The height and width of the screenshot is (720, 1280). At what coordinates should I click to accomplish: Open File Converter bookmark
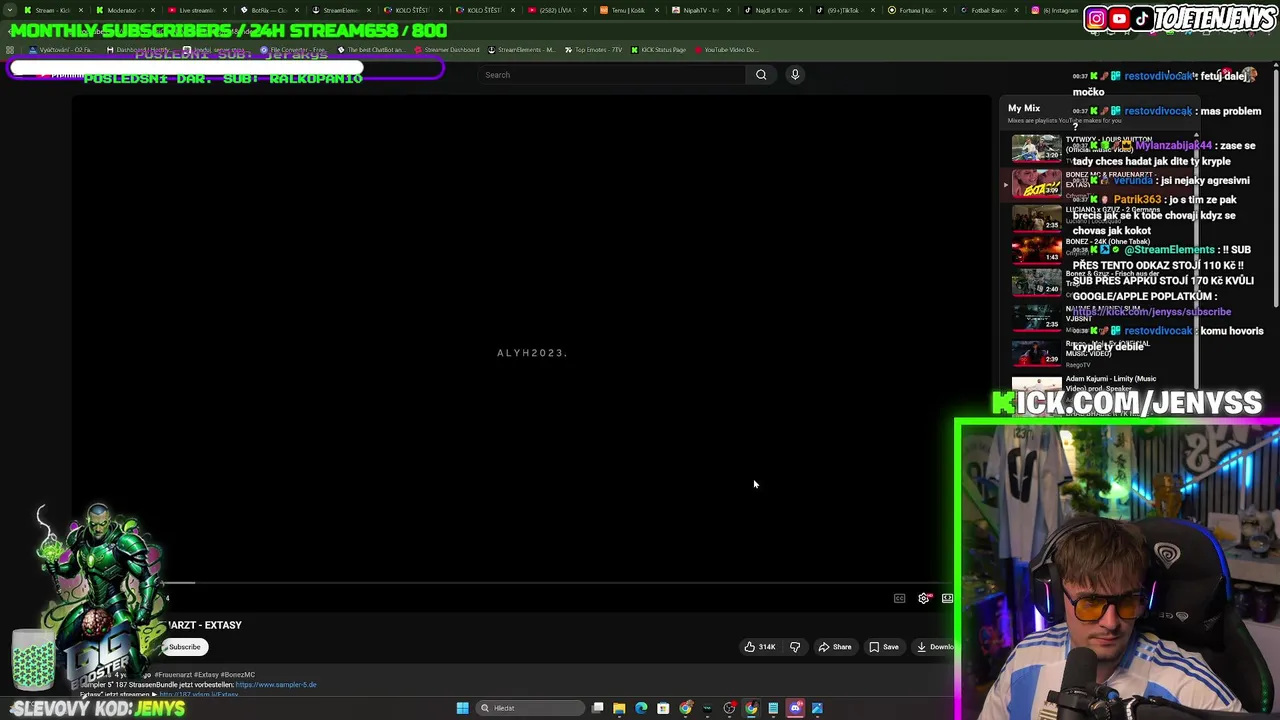(292, 50)
